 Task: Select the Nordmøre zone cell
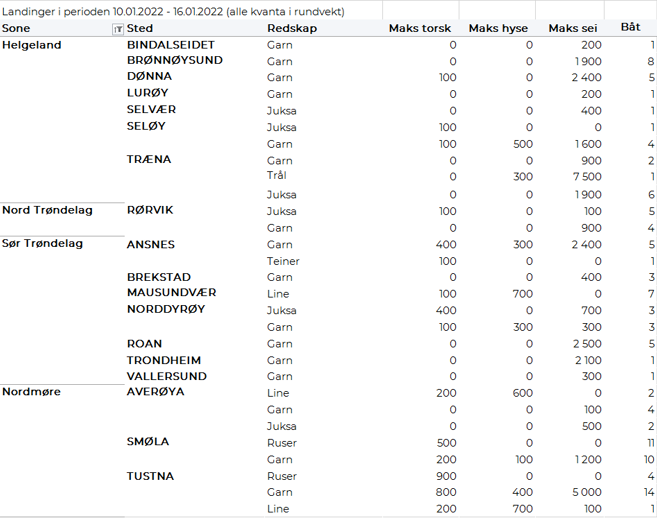pos(31,391)
